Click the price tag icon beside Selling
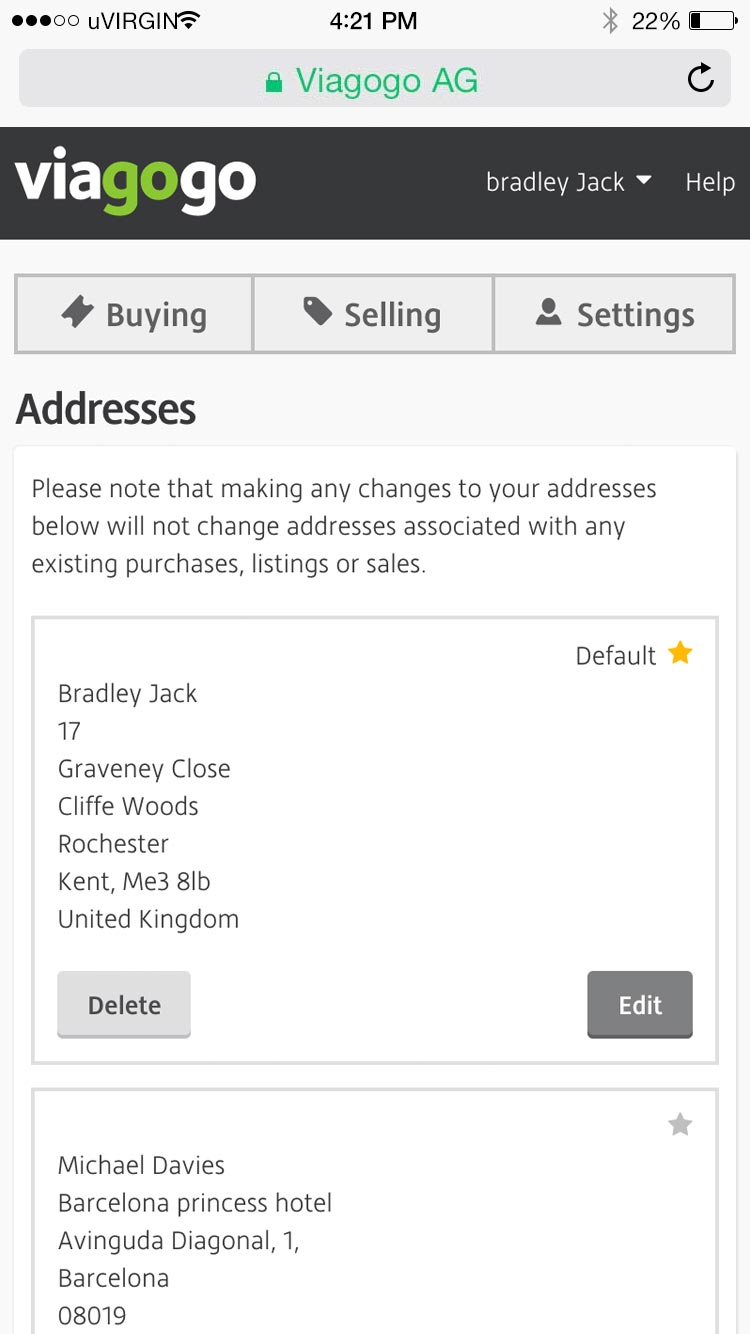This screenshot has width=750, height=1334. coord(317,312)
